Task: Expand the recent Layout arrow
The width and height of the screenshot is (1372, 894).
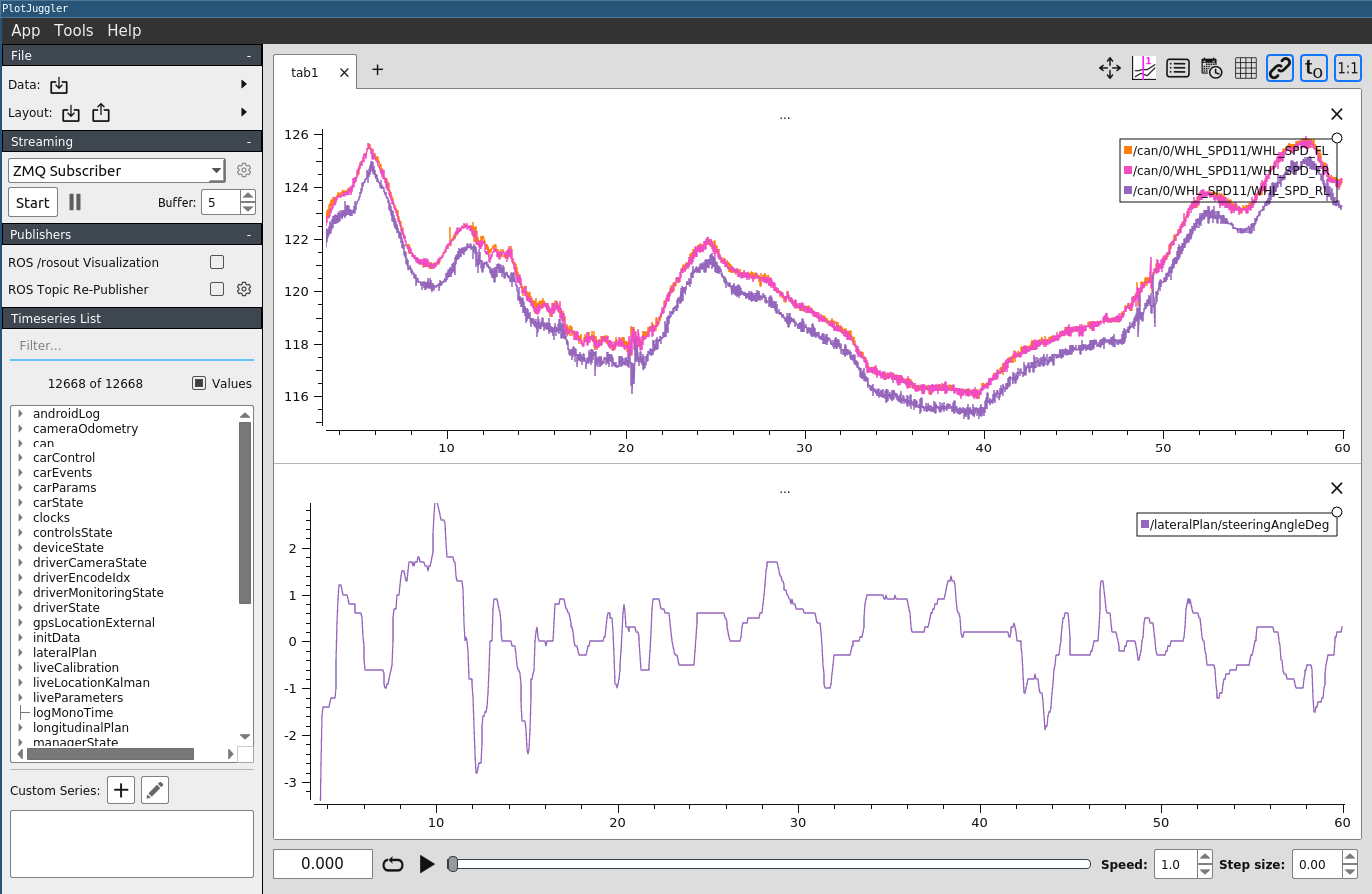Action: coord(244,112)
